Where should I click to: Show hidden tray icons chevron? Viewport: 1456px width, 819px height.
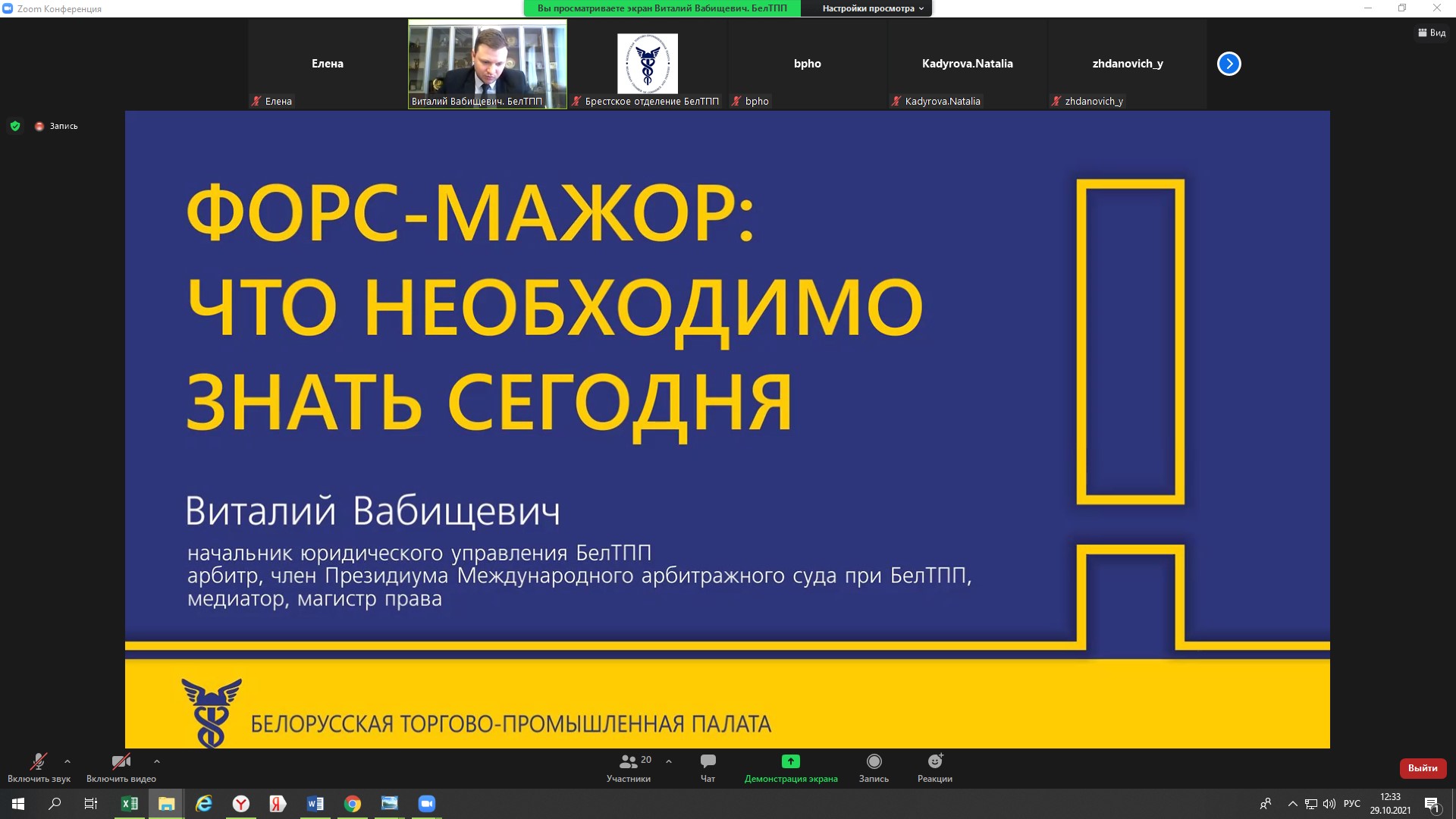click(1292, 804)
